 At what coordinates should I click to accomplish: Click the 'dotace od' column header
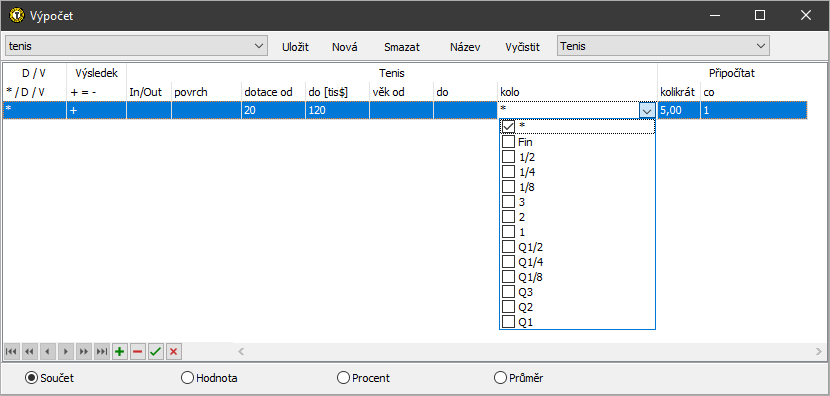pos(273,92)
